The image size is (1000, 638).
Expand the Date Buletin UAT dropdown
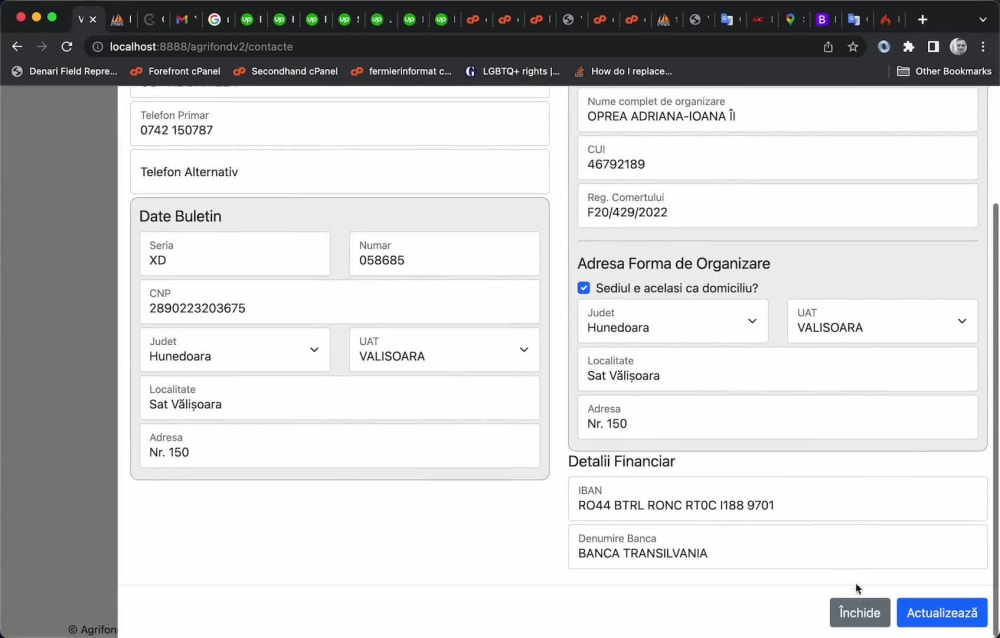pos(445,350)
